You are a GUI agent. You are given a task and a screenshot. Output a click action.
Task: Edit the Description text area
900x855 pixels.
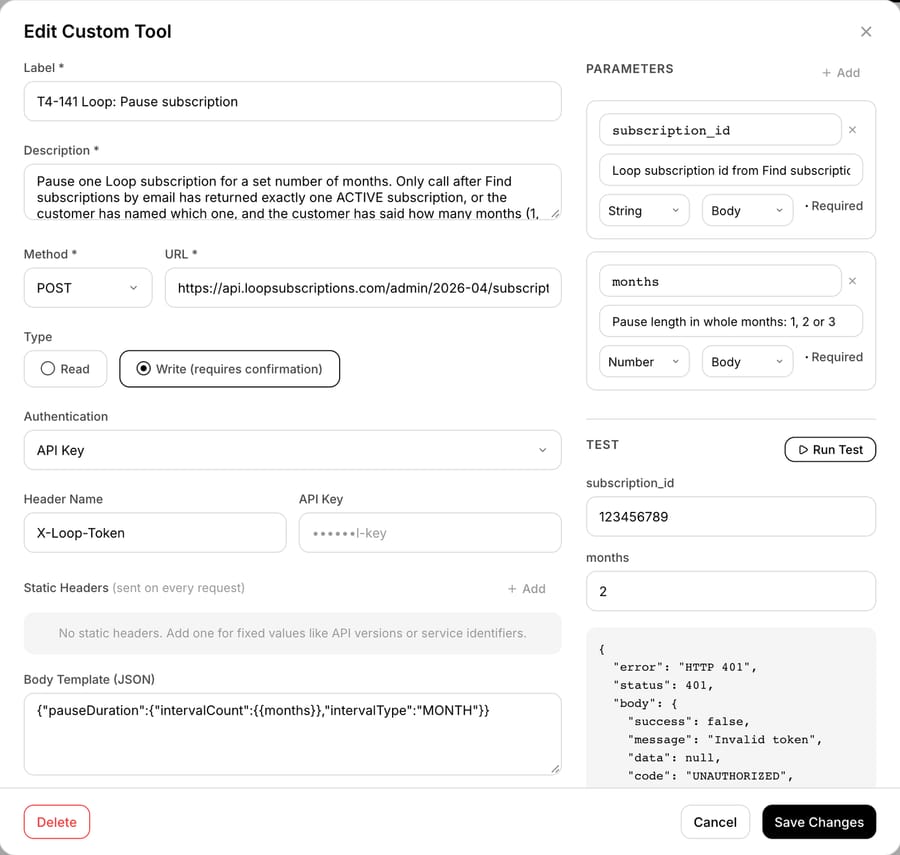292,192
